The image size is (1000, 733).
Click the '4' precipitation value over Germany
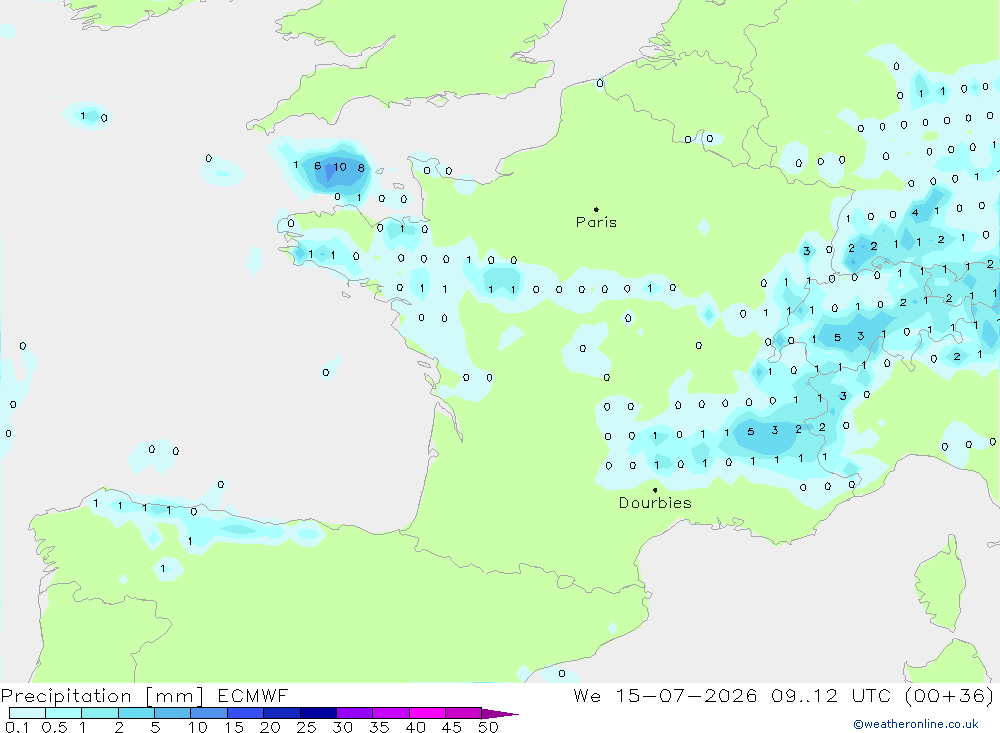(x=915, y=212)
